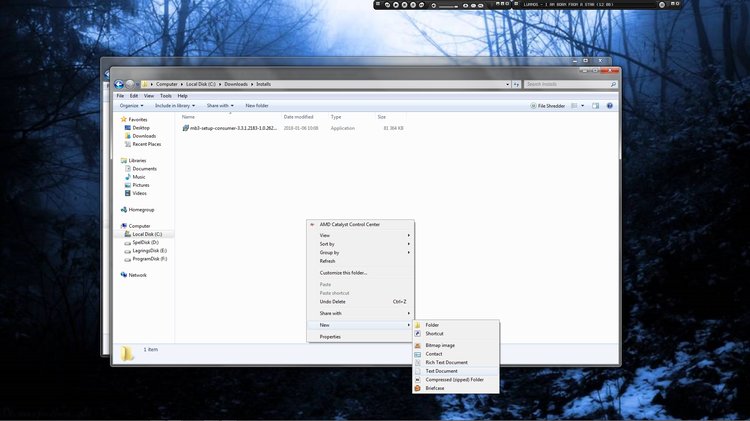Sort by Date modified column header

click(298, 117)
